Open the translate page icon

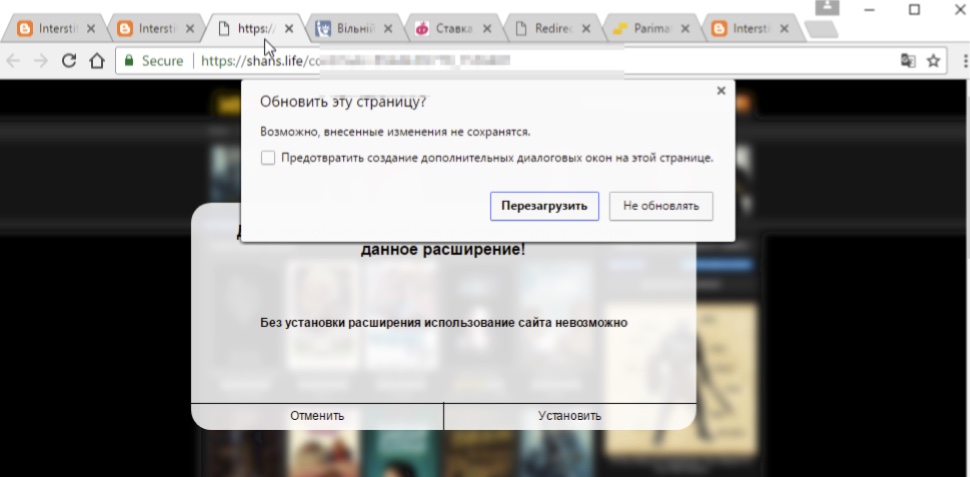click(908, 61)
